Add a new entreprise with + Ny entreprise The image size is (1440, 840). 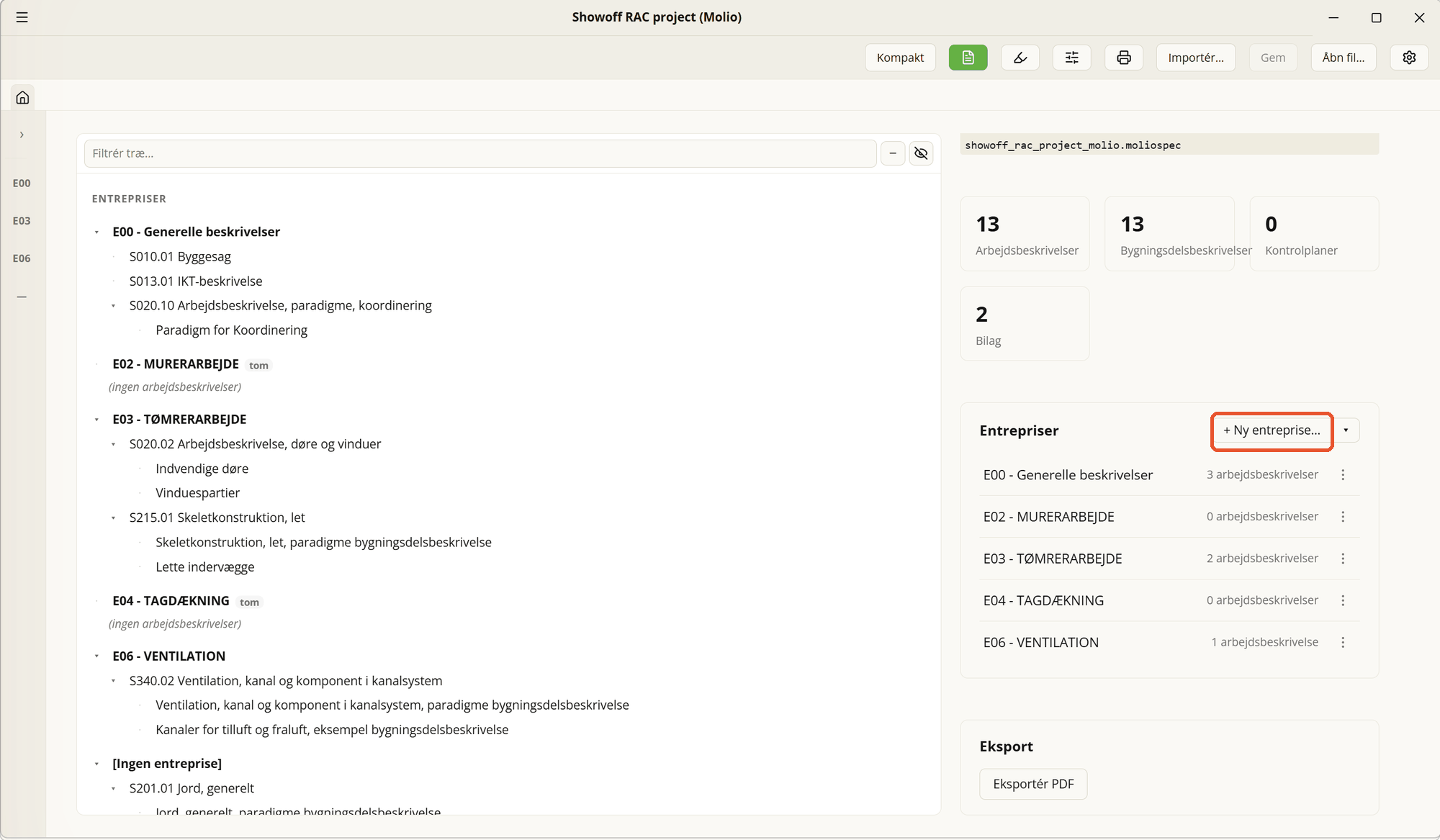tap(1272, 430)
